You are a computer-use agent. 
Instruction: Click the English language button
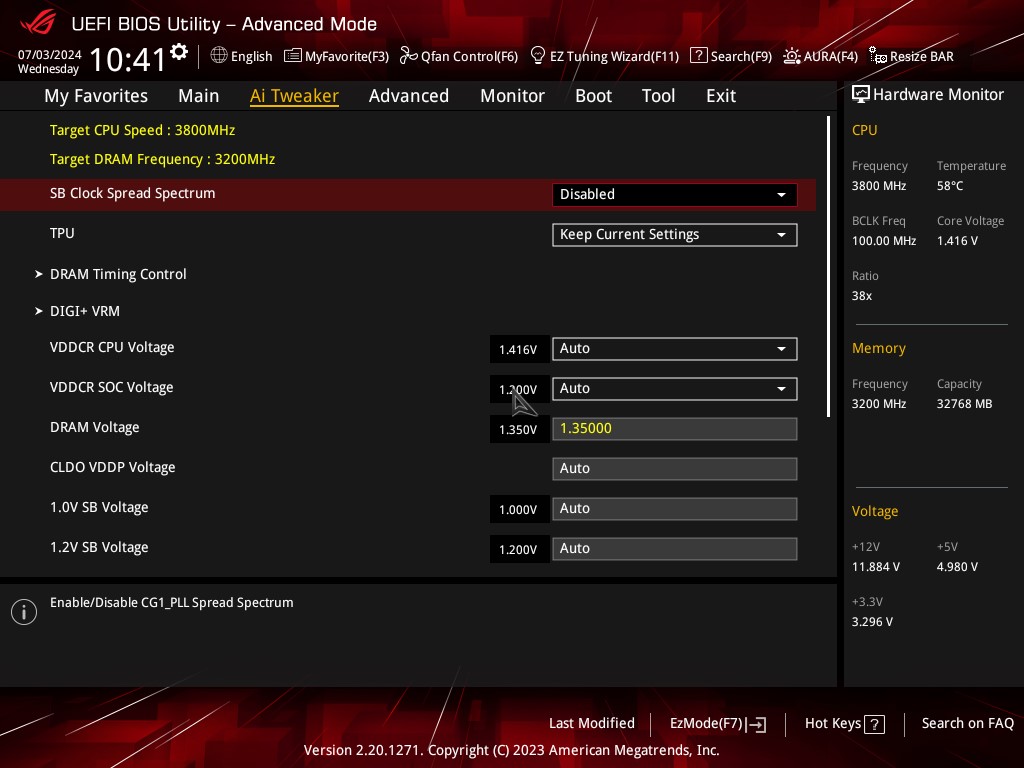[x=241, y=56]
